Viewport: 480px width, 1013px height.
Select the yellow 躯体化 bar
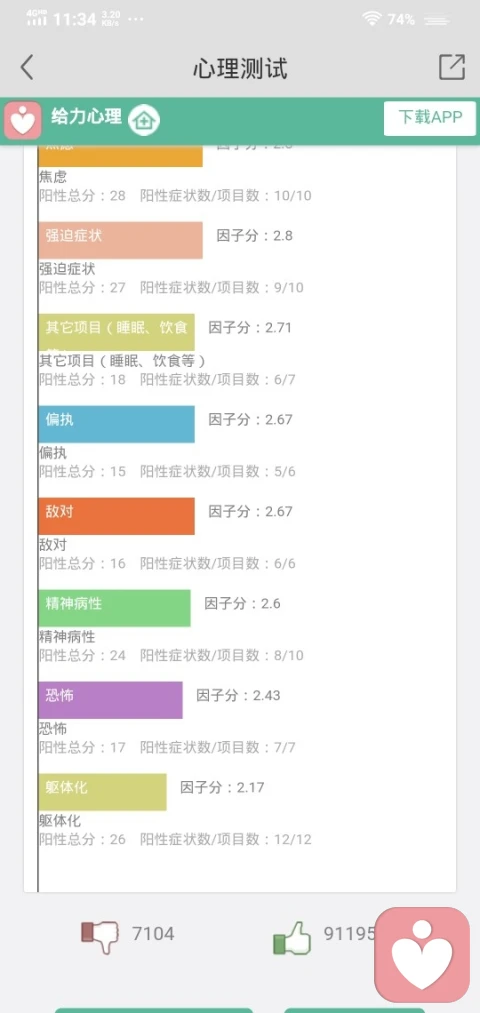click(x=102, y=792)
